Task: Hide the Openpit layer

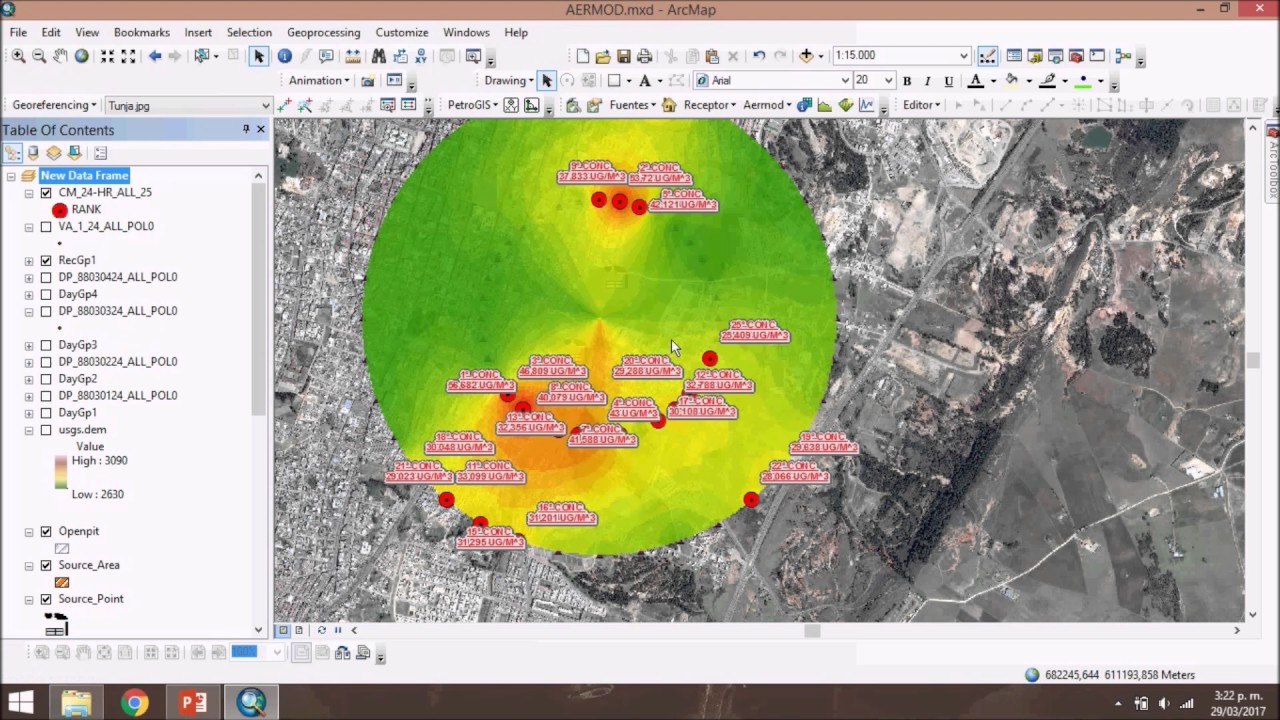Action: tap(46, 531)
